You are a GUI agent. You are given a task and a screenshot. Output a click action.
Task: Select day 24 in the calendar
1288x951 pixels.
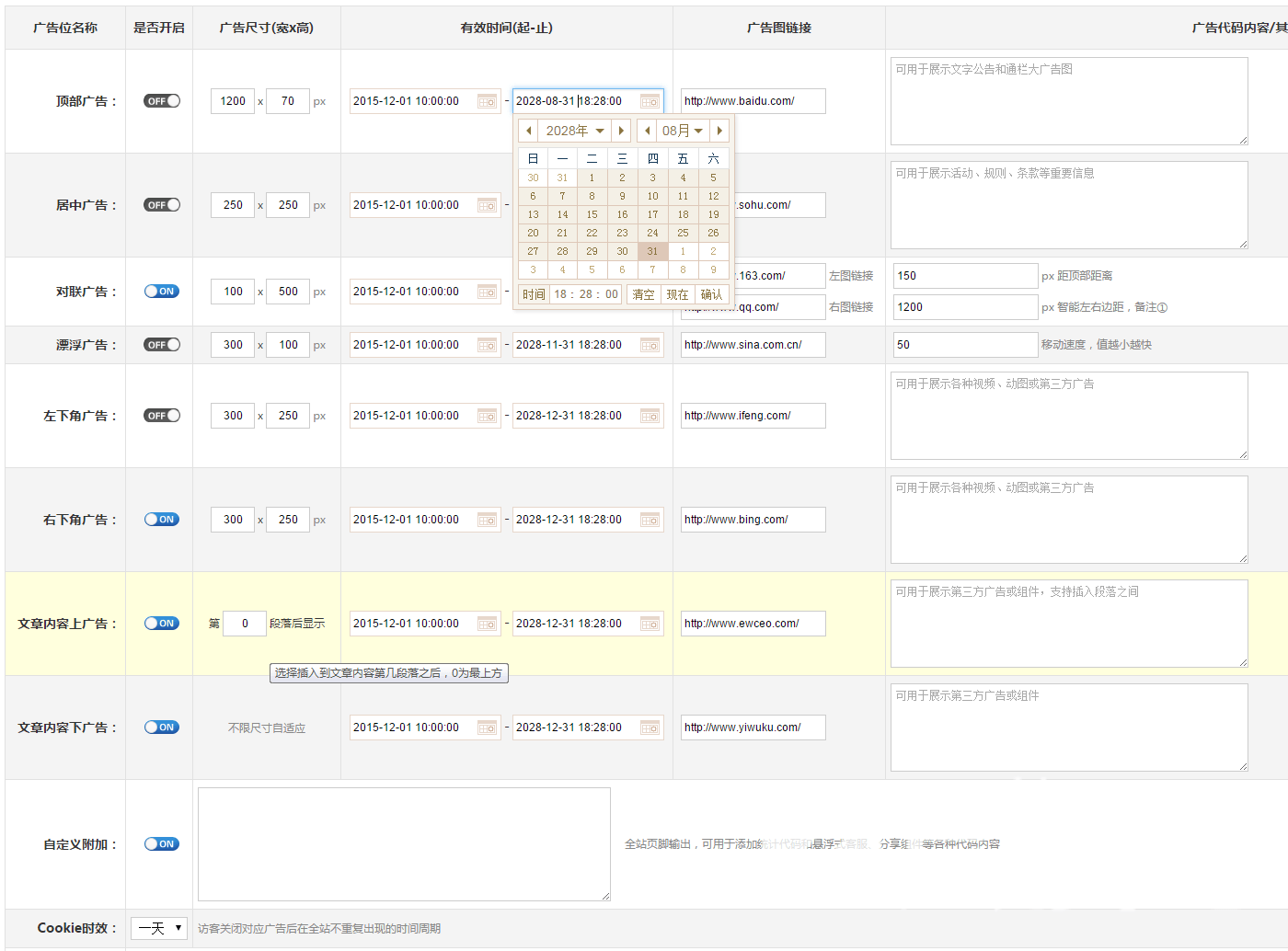pos(652,233)
